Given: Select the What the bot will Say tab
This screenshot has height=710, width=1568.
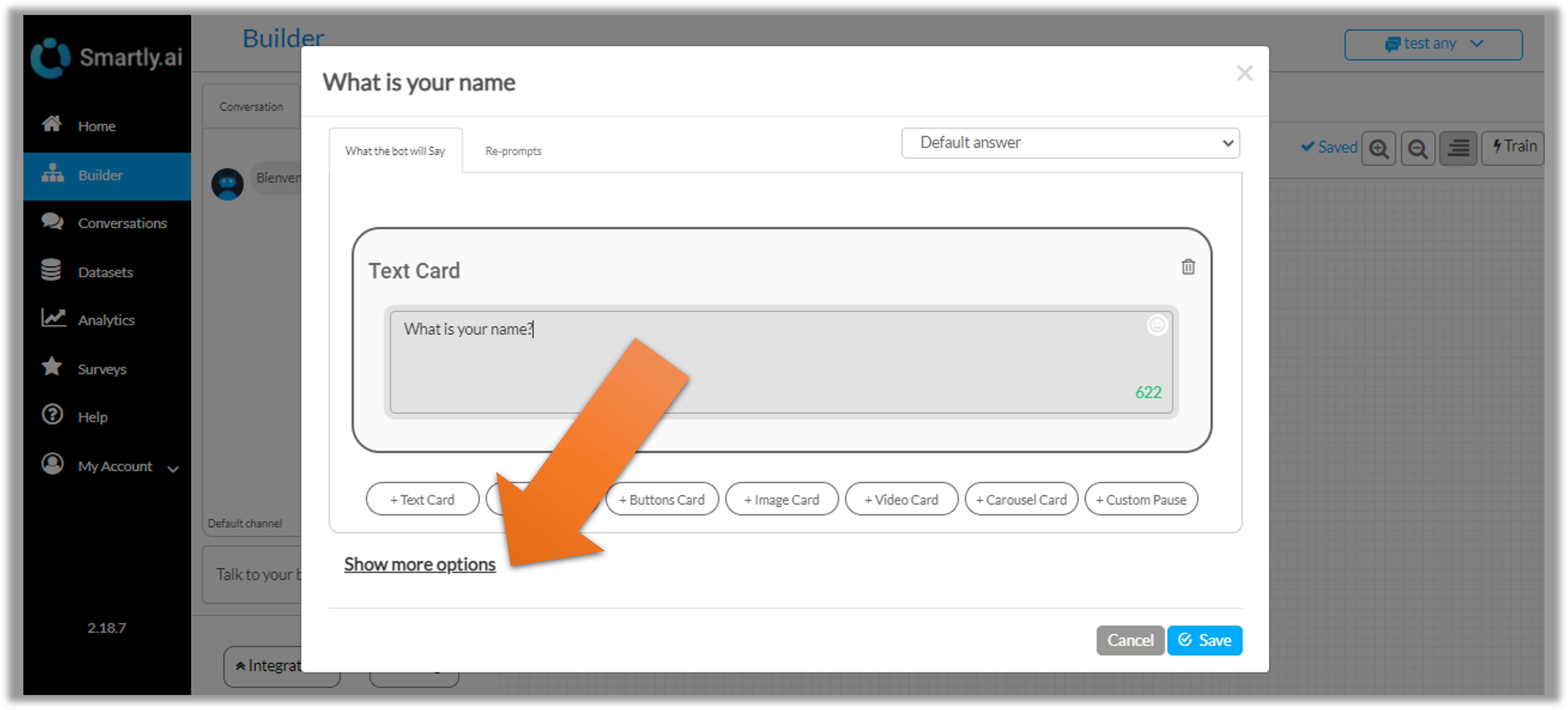Looking at the screenshot, I should click(x=395, y=151).
